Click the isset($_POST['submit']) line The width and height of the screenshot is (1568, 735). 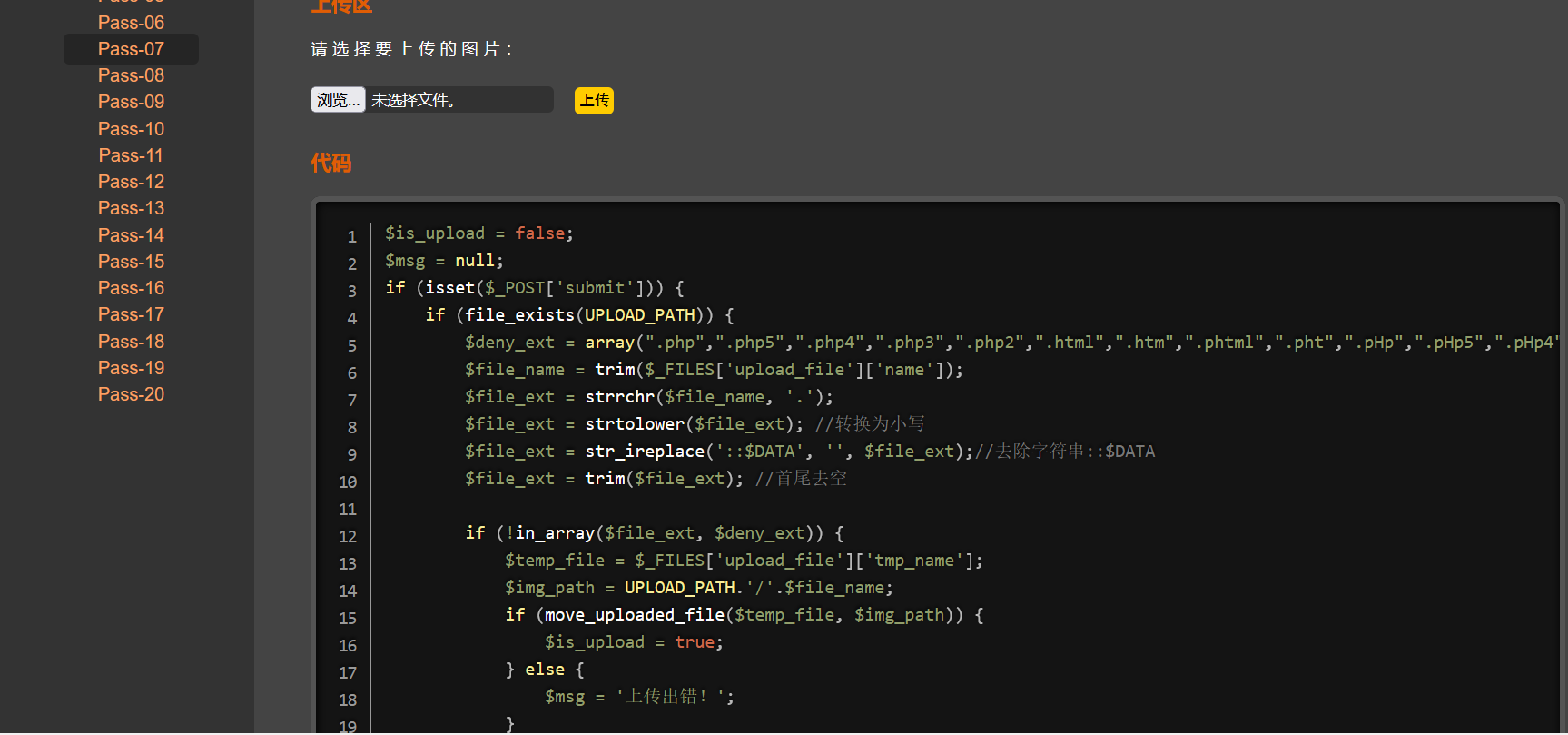535,288
